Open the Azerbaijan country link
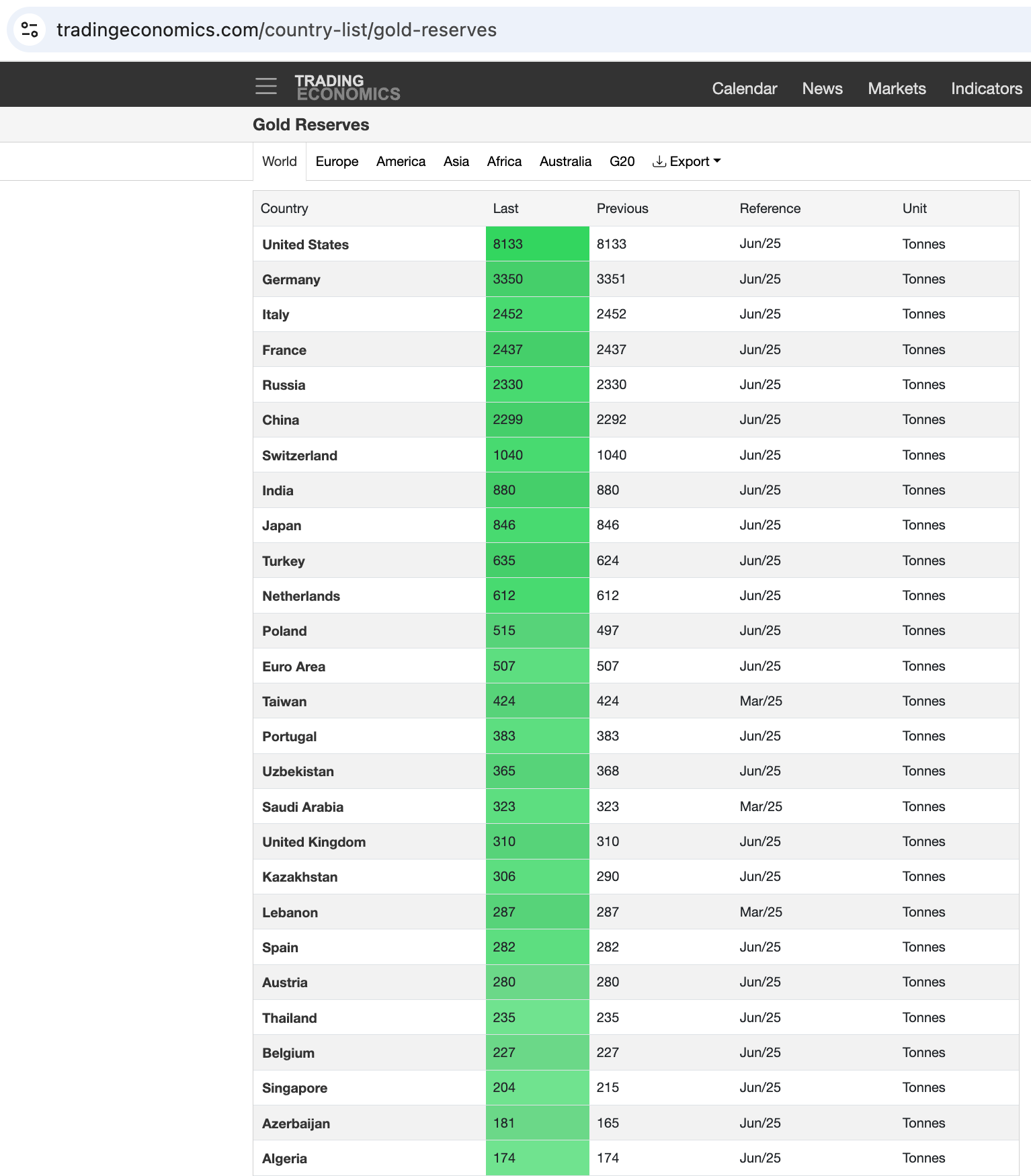Screen dimensions: 1031x1176 296,1124
